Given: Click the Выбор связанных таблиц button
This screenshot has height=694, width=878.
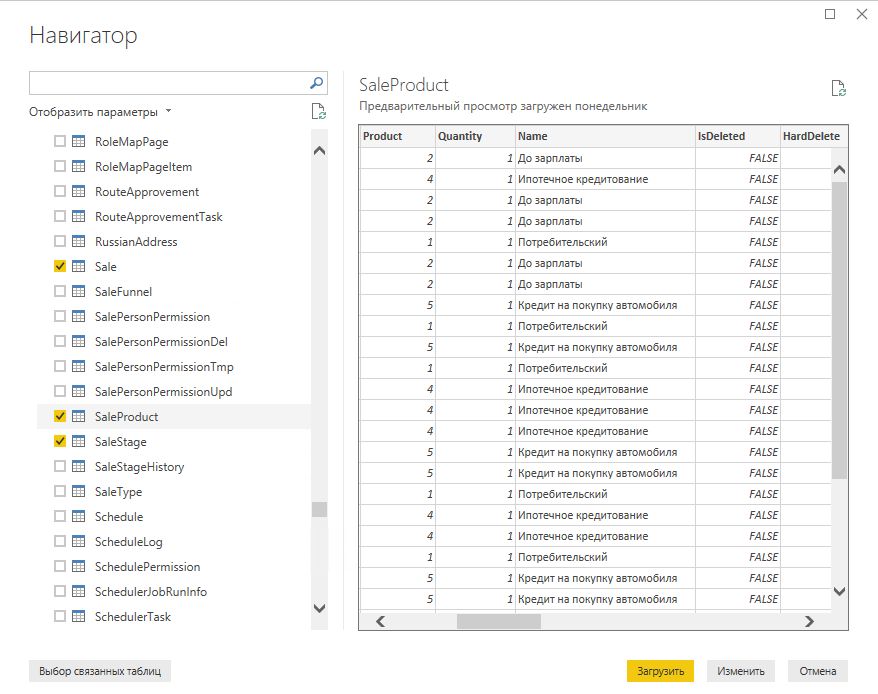Looking at the screenshot, I should [x=100, y=671].
